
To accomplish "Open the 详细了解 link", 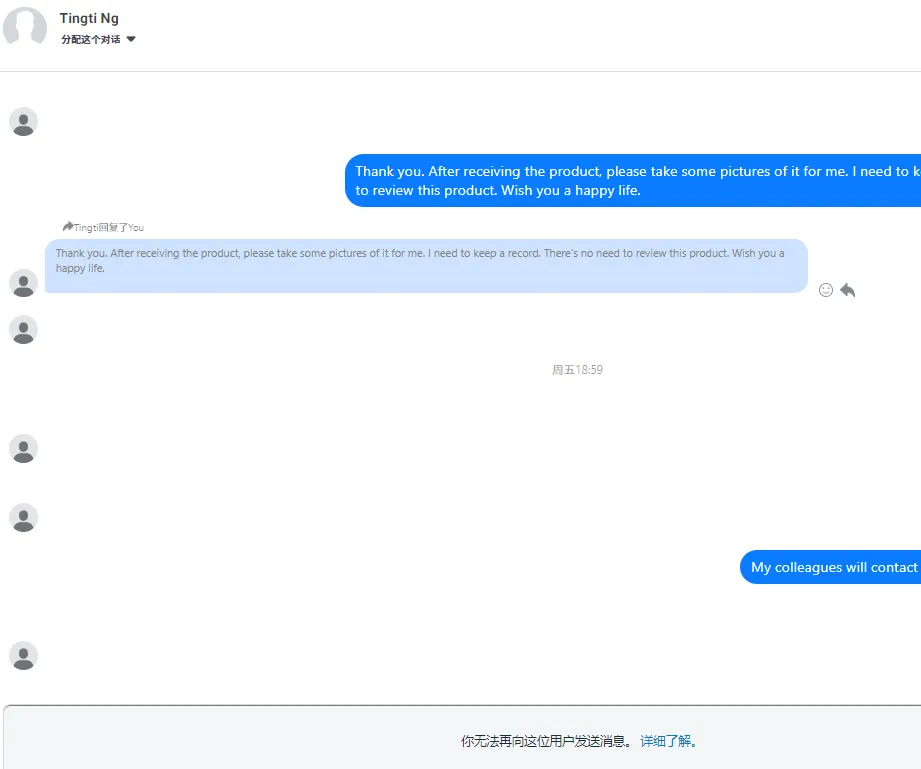I will pos(668,741).
